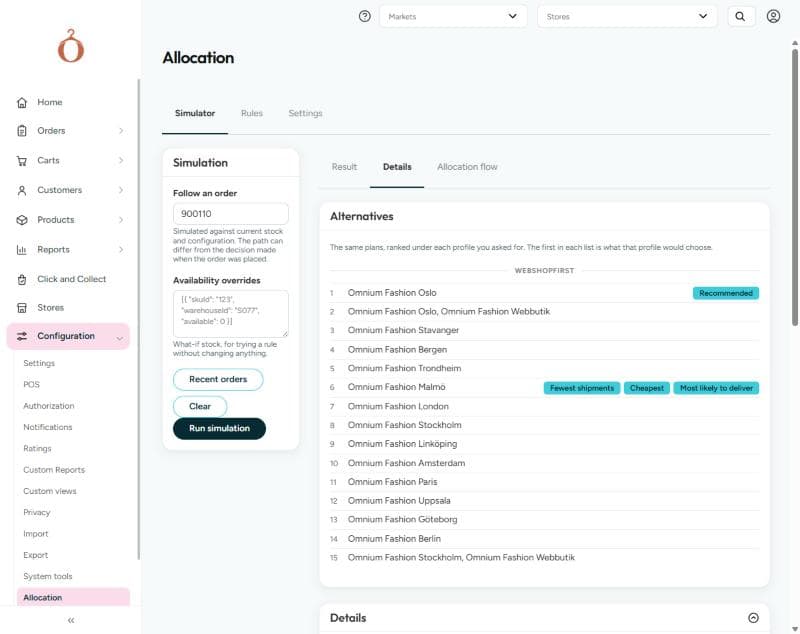800x634 pixels.
Task: Click the Products box icon
Action: (x=22, y=220)
